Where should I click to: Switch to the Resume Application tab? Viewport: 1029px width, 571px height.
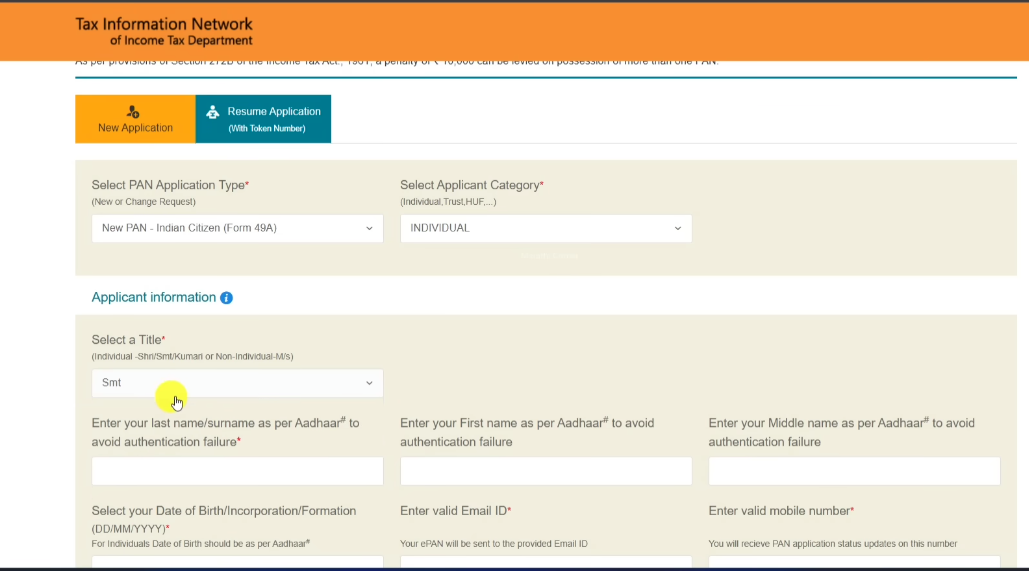pos(263,119)
